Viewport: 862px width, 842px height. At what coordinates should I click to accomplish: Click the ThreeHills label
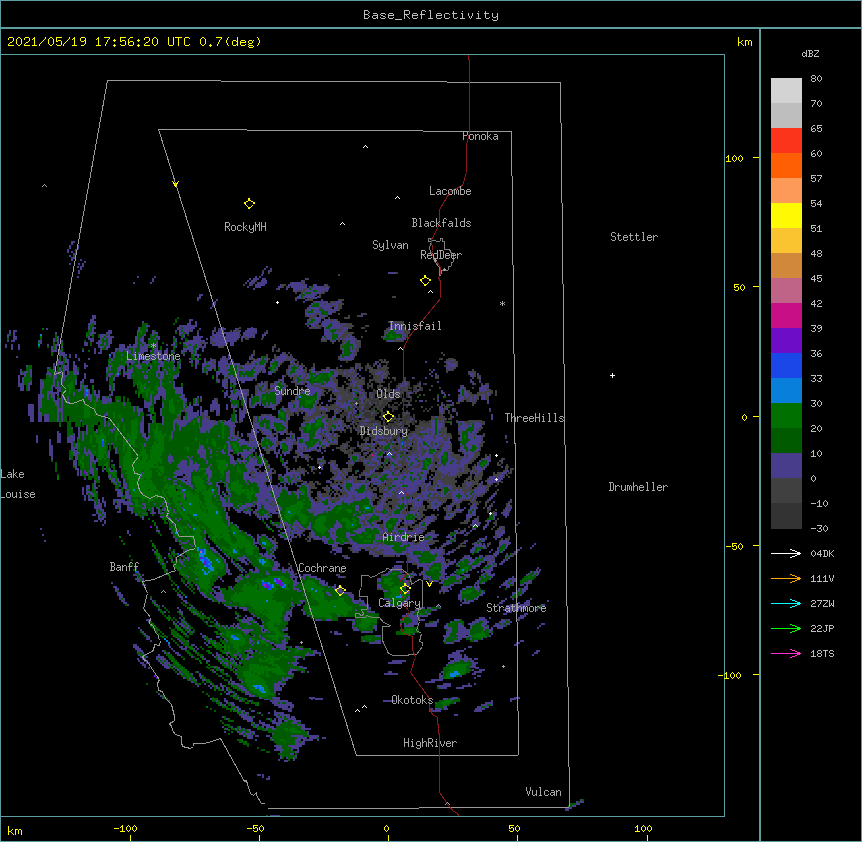(x=535, y=418)
